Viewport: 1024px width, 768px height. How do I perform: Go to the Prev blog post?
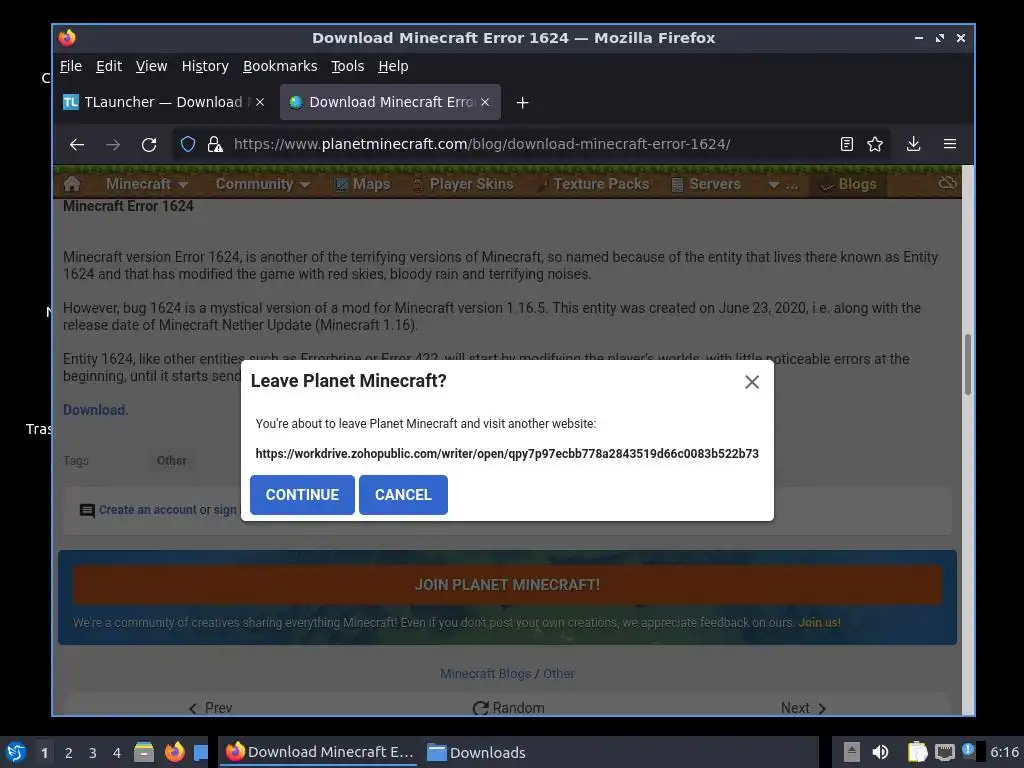tap(210, 708)
